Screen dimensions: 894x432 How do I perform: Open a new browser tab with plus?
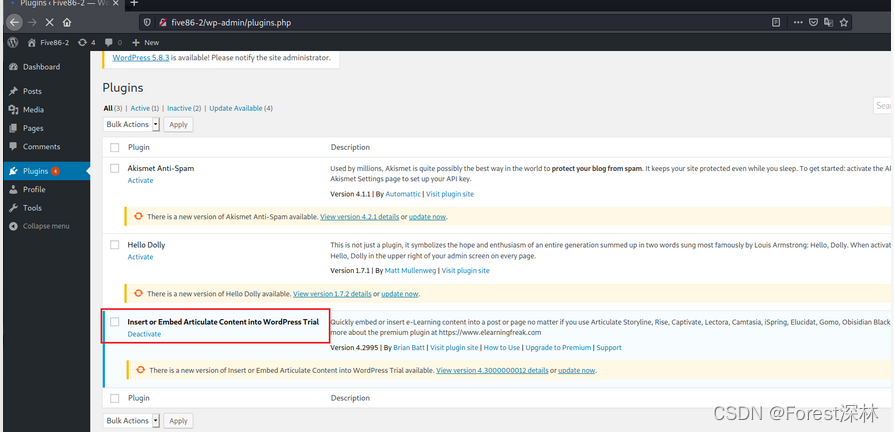[135, 3]
